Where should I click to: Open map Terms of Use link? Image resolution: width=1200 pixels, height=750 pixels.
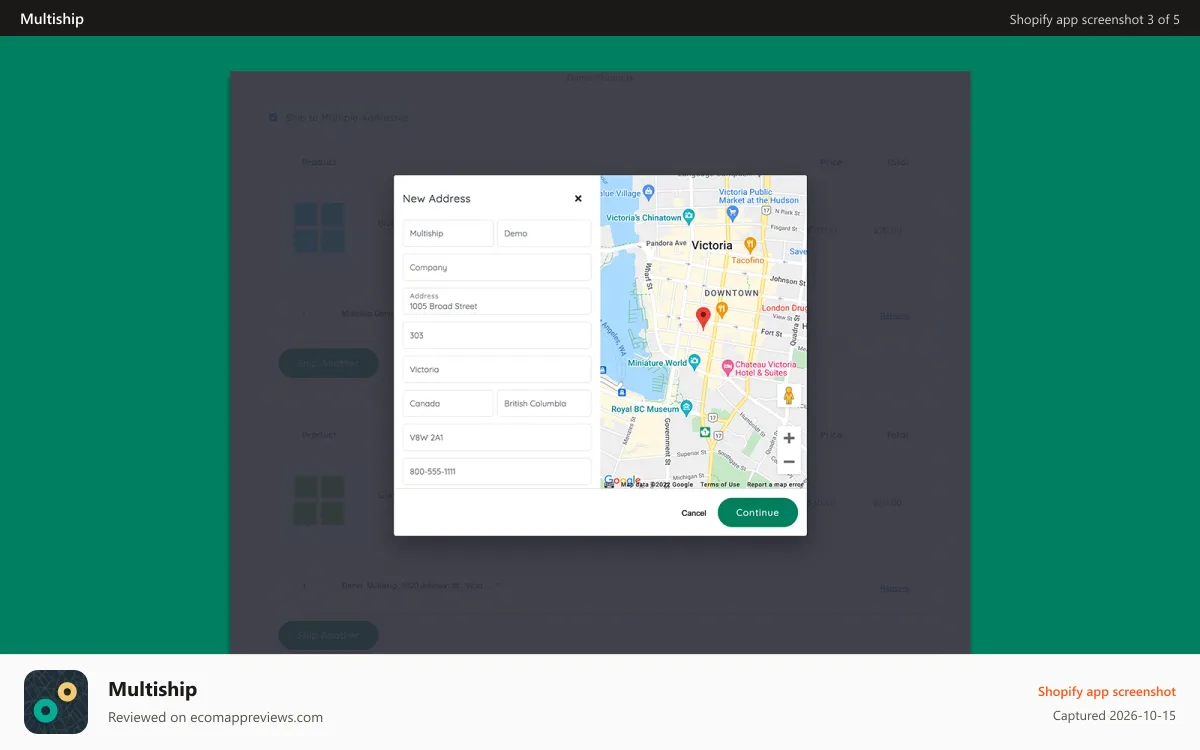click(x=720, y=484)
